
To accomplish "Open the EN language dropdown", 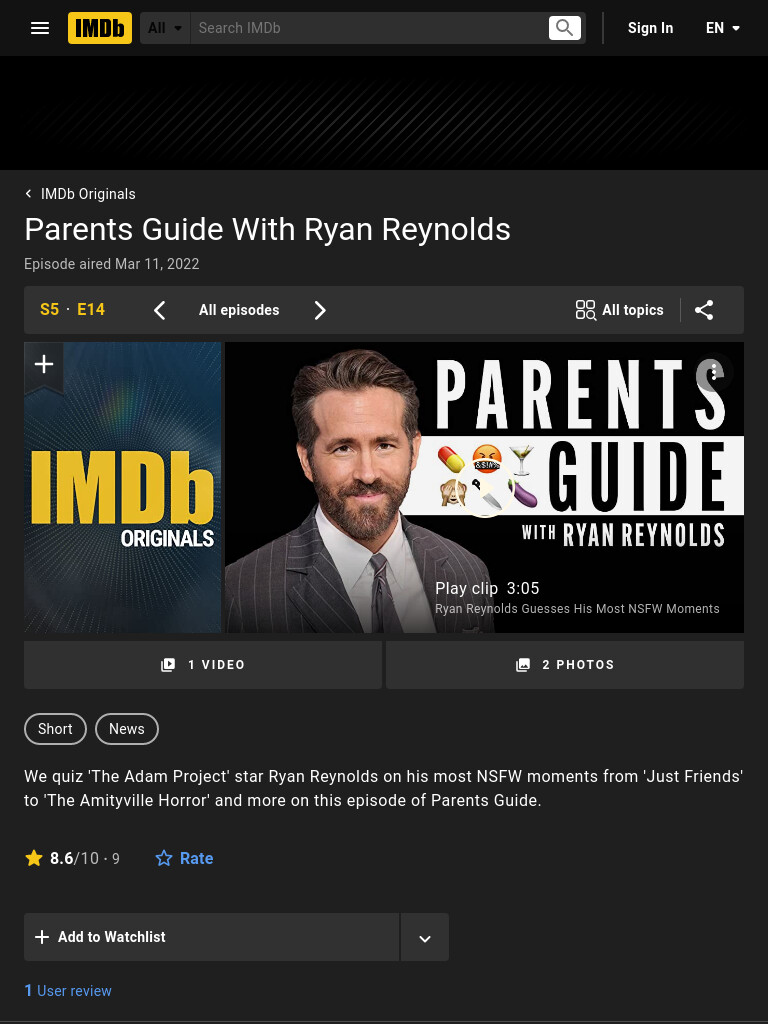I will tap(722, 28).
